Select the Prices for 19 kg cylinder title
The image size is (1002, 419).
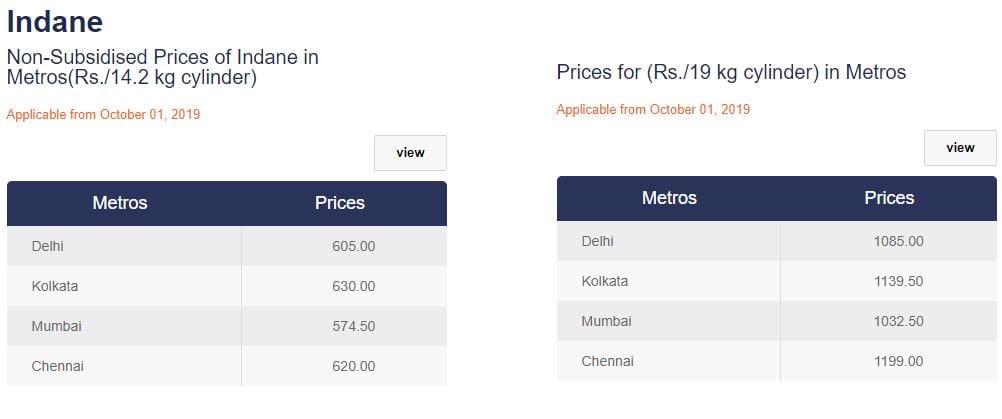731,72
